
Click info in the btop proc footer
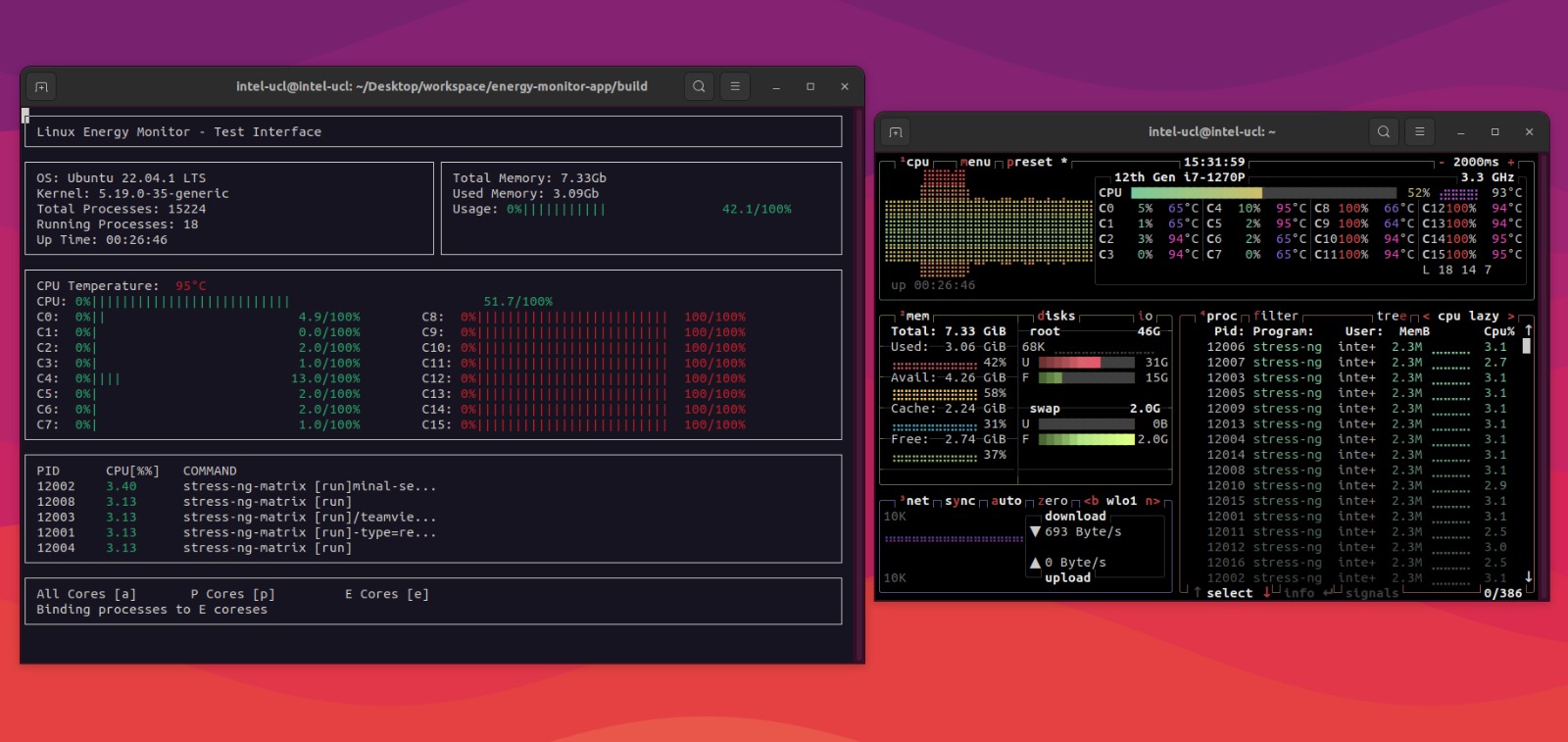(x=1299, y=593)
